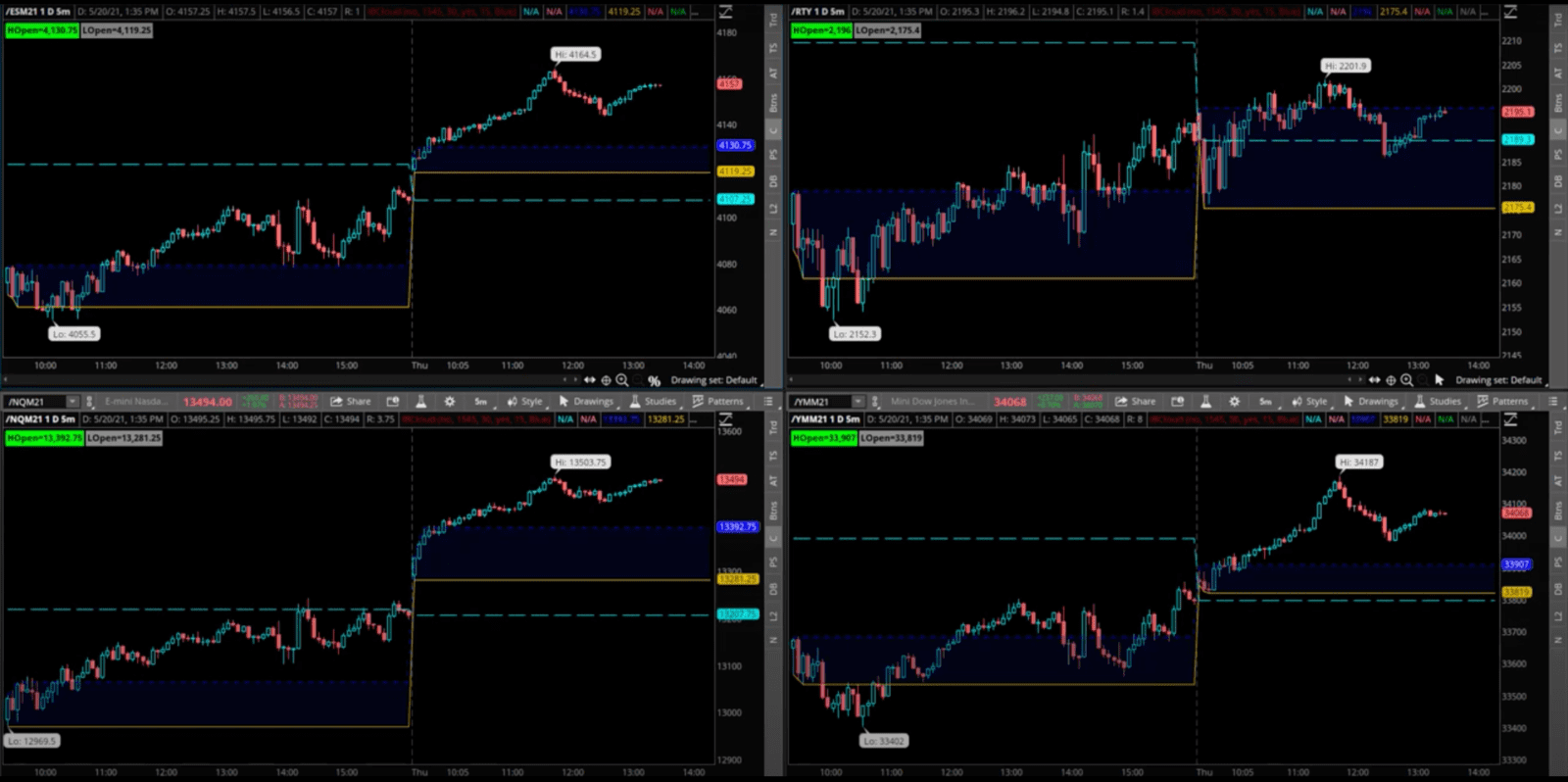Click the Hi: 4164.5 bubble on /ESM21 chart
This screenshot has height=782, width=1568.
click(x=575, y=55)
